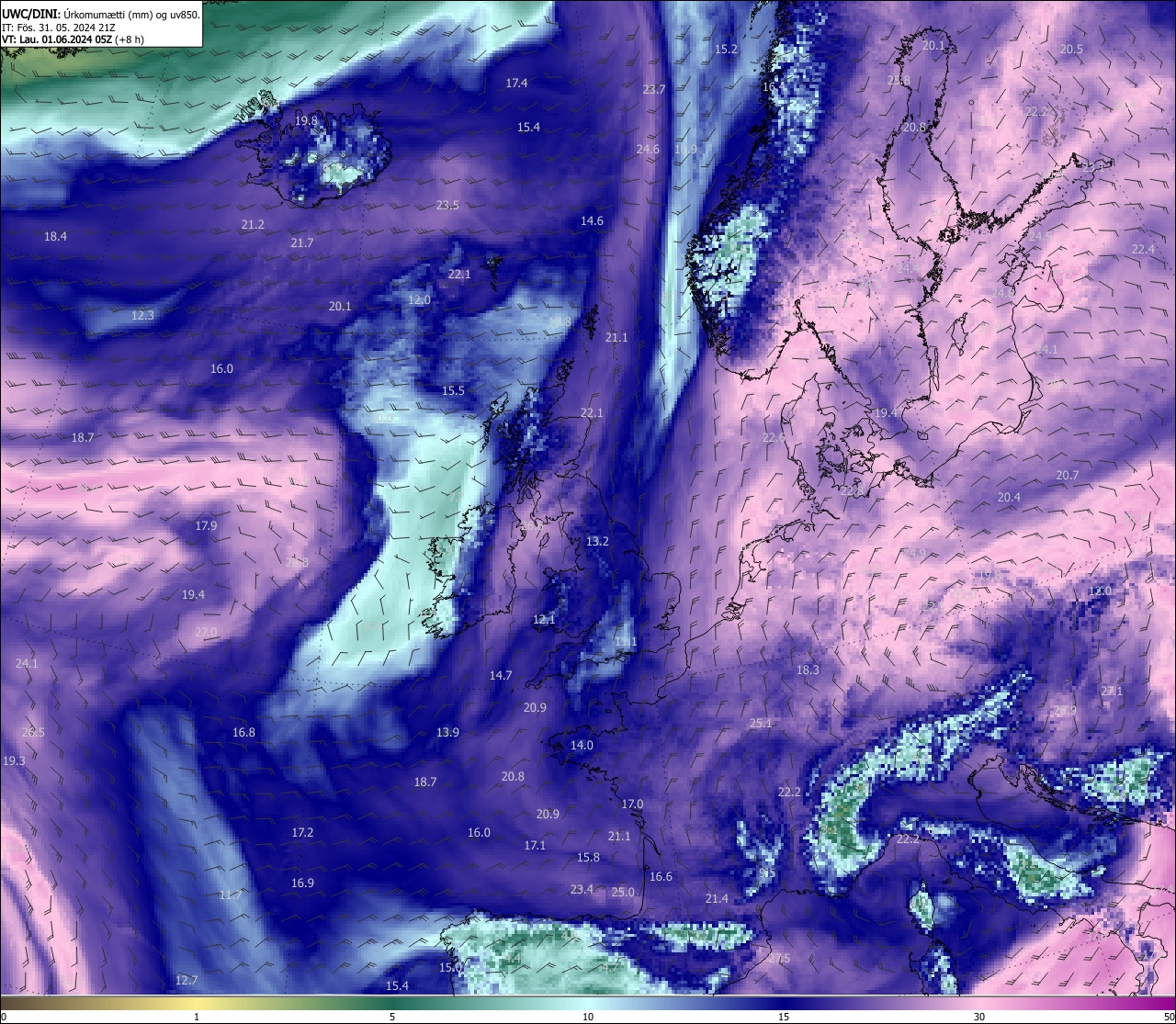Select the 18.4 value label
This screenshot has height=1024, width=1176.
pyautogui.click(x=55, y=237)
